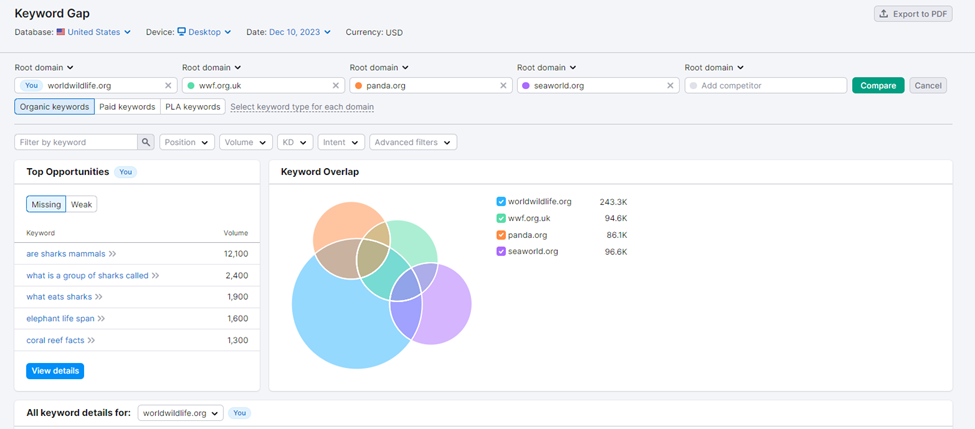Open the United States database dropdown
This screenshot has height=429, width=975.
(x=94, y=32)
